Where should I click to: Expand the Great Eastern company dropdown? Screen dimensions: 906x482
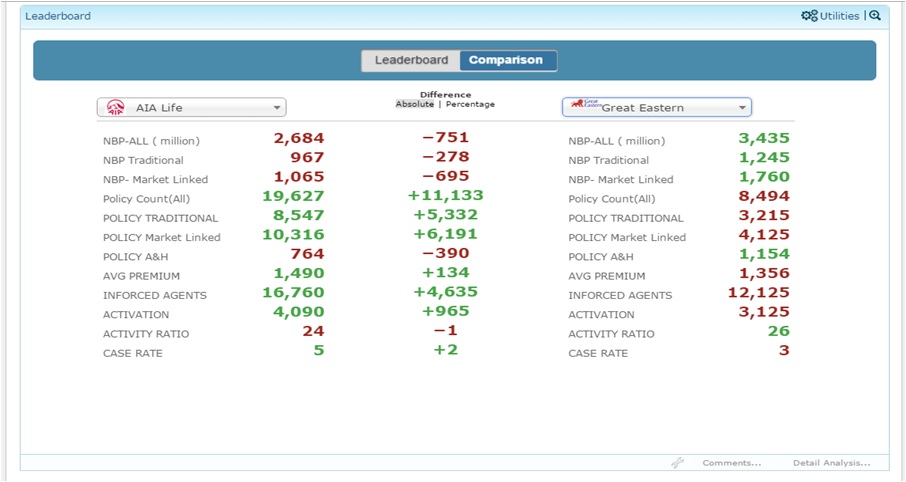[742, 108]
